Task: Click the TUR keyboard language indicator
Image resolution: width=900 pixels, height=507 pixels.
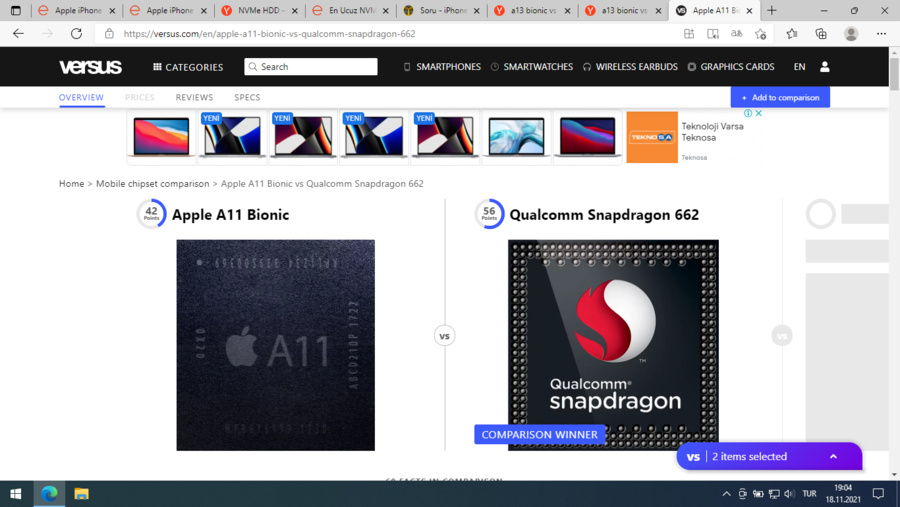Action: point(809,494)
